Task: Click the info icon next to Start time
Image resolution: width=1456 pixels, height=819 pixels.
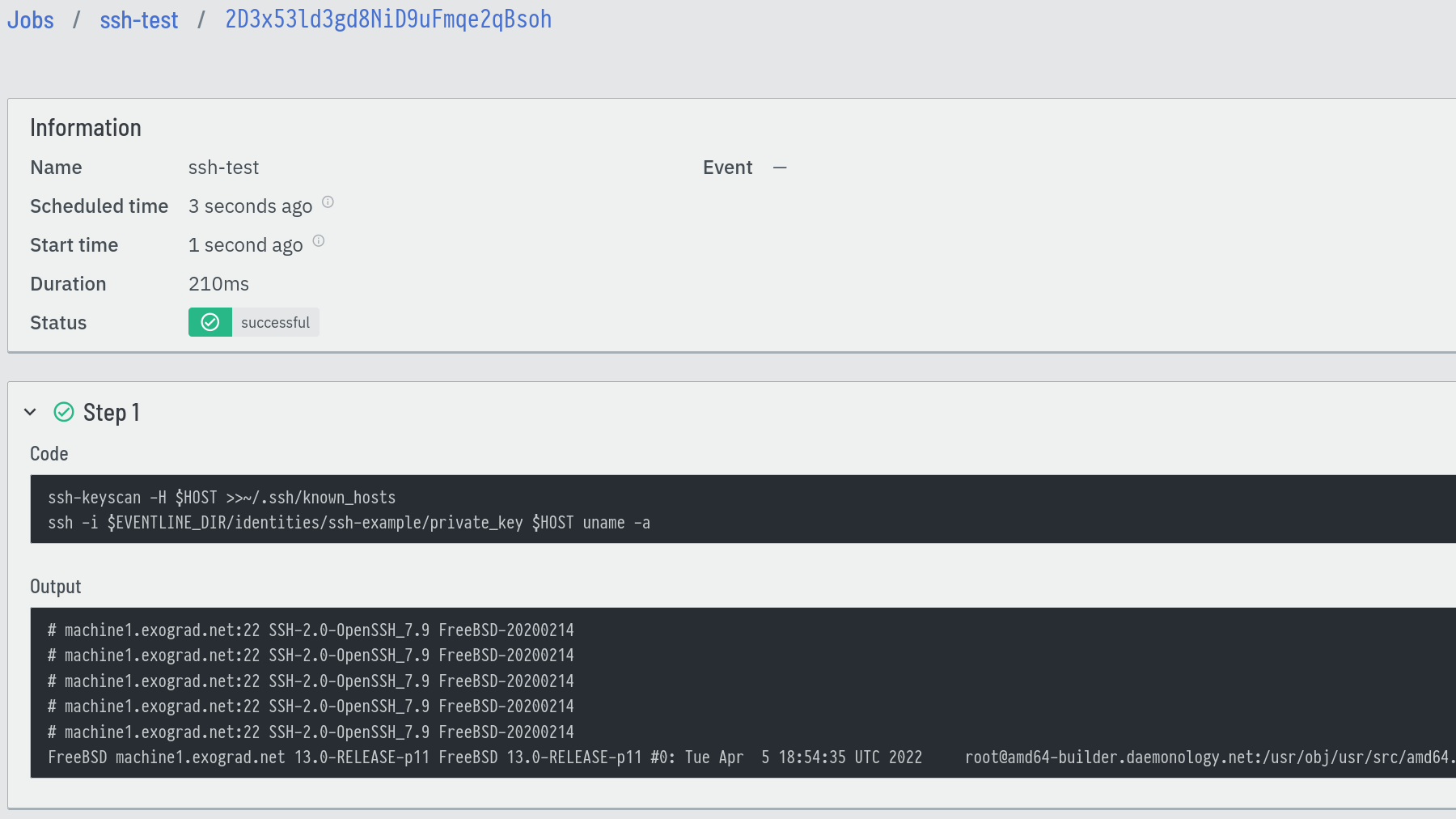Action: pyautogui.click(x=319, y=240)
